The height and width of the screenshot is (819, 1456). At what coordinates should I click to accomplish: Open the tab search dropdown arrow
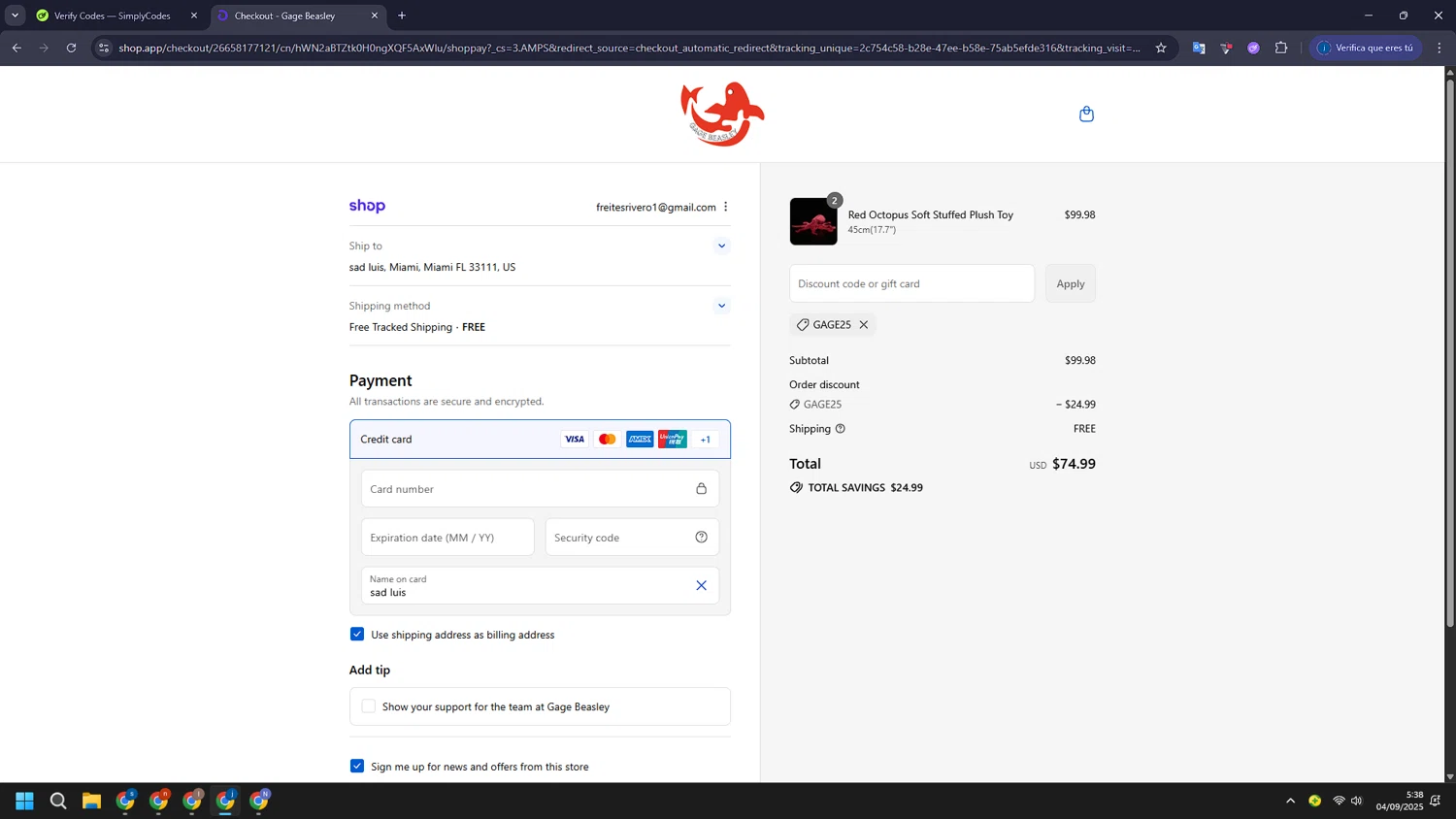pyautogui.click(x=15, y=16)
